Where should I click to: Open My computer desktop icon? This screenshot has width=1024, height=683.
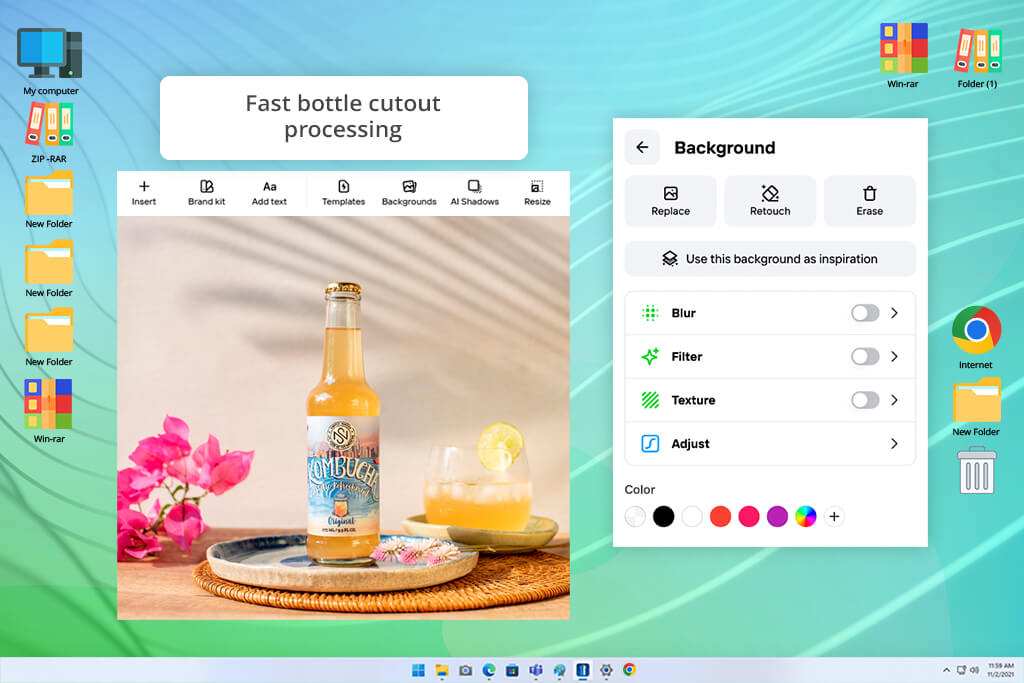click(x=50, y=61)
